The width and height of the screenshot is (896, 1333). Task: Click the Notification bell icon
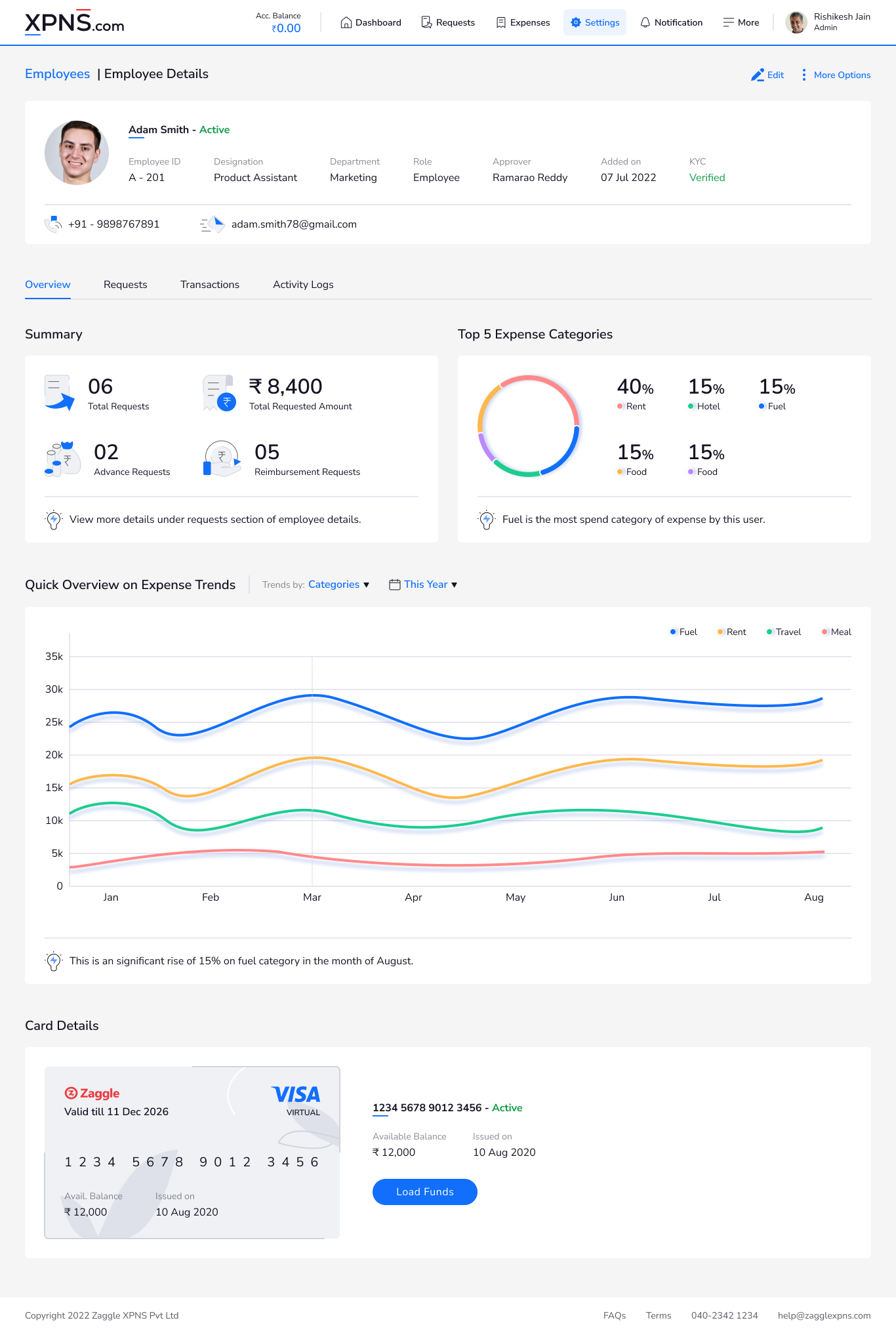(645, 22)
